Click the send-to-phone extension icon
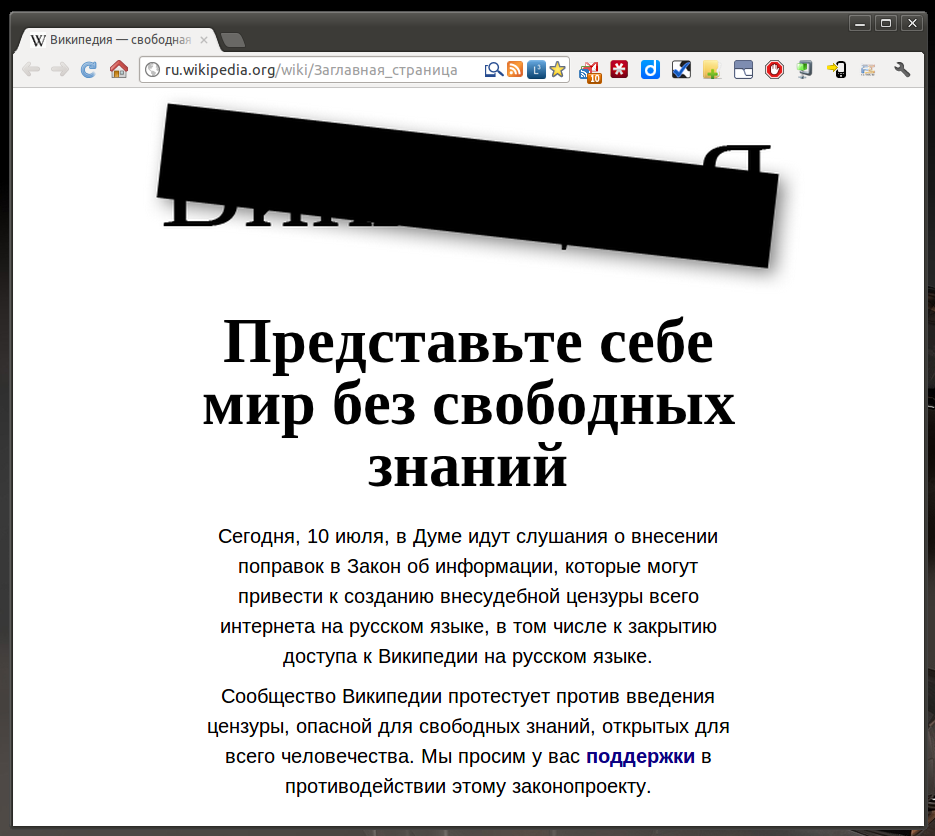Viewport: 935px width, 836px height. 836,70
